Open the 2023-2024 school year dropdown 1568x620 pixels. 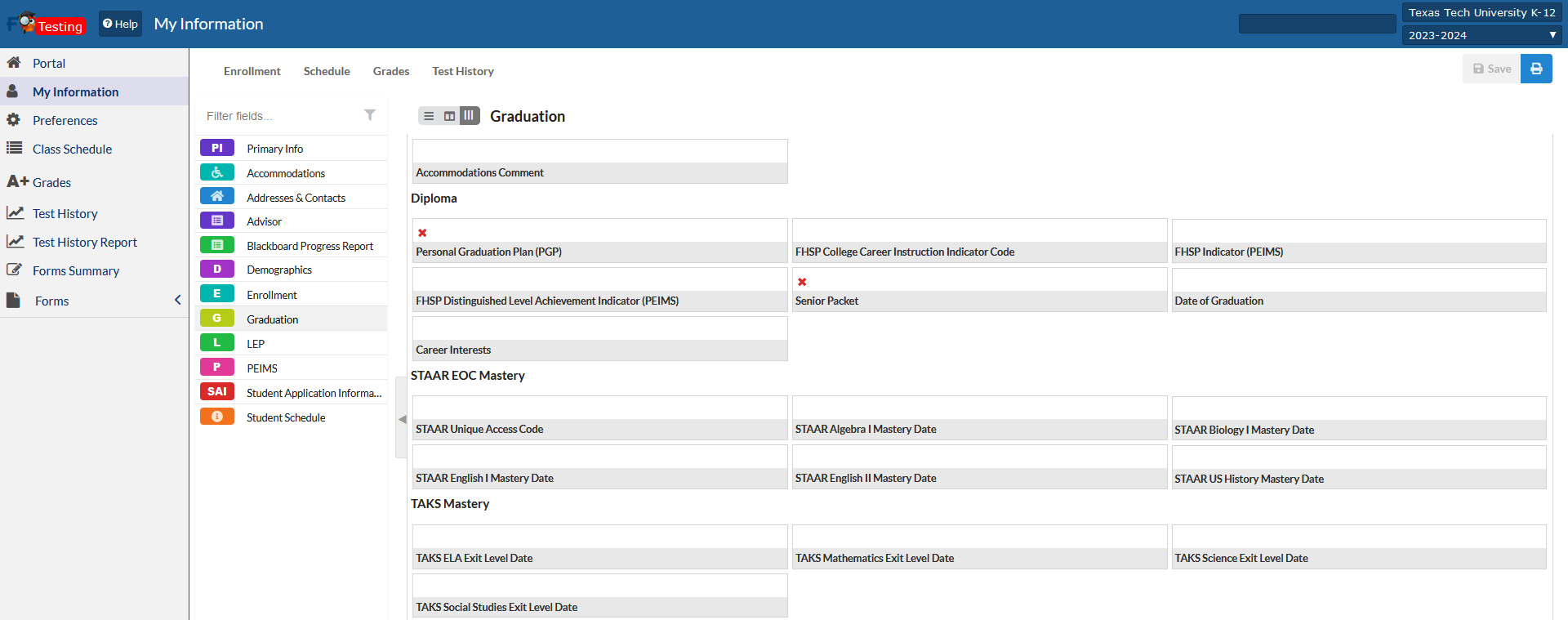[1481, 35]
